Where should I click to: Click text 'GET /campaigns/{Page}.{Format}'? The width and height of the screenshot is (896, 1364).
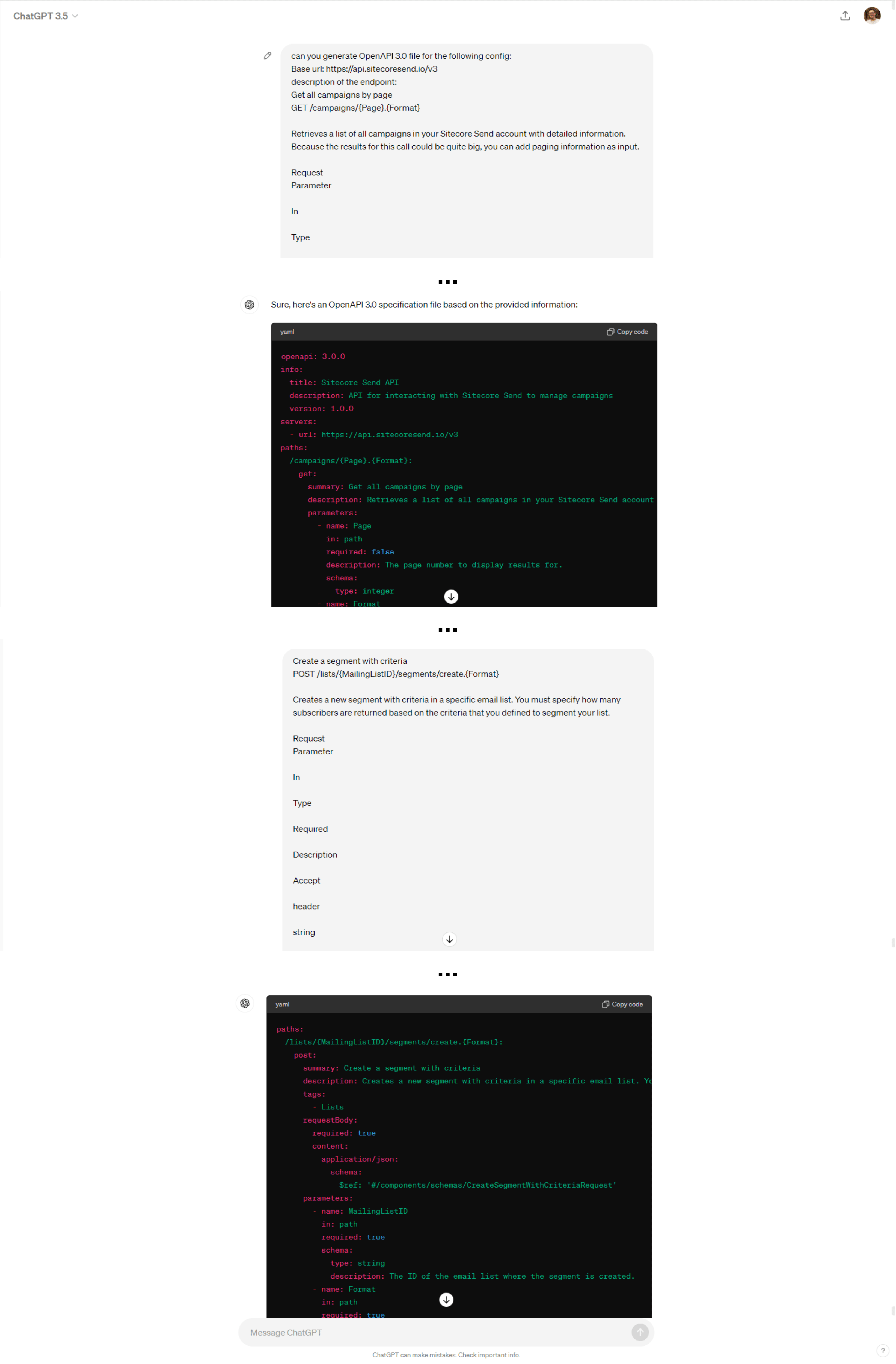[x=356, y=108]
